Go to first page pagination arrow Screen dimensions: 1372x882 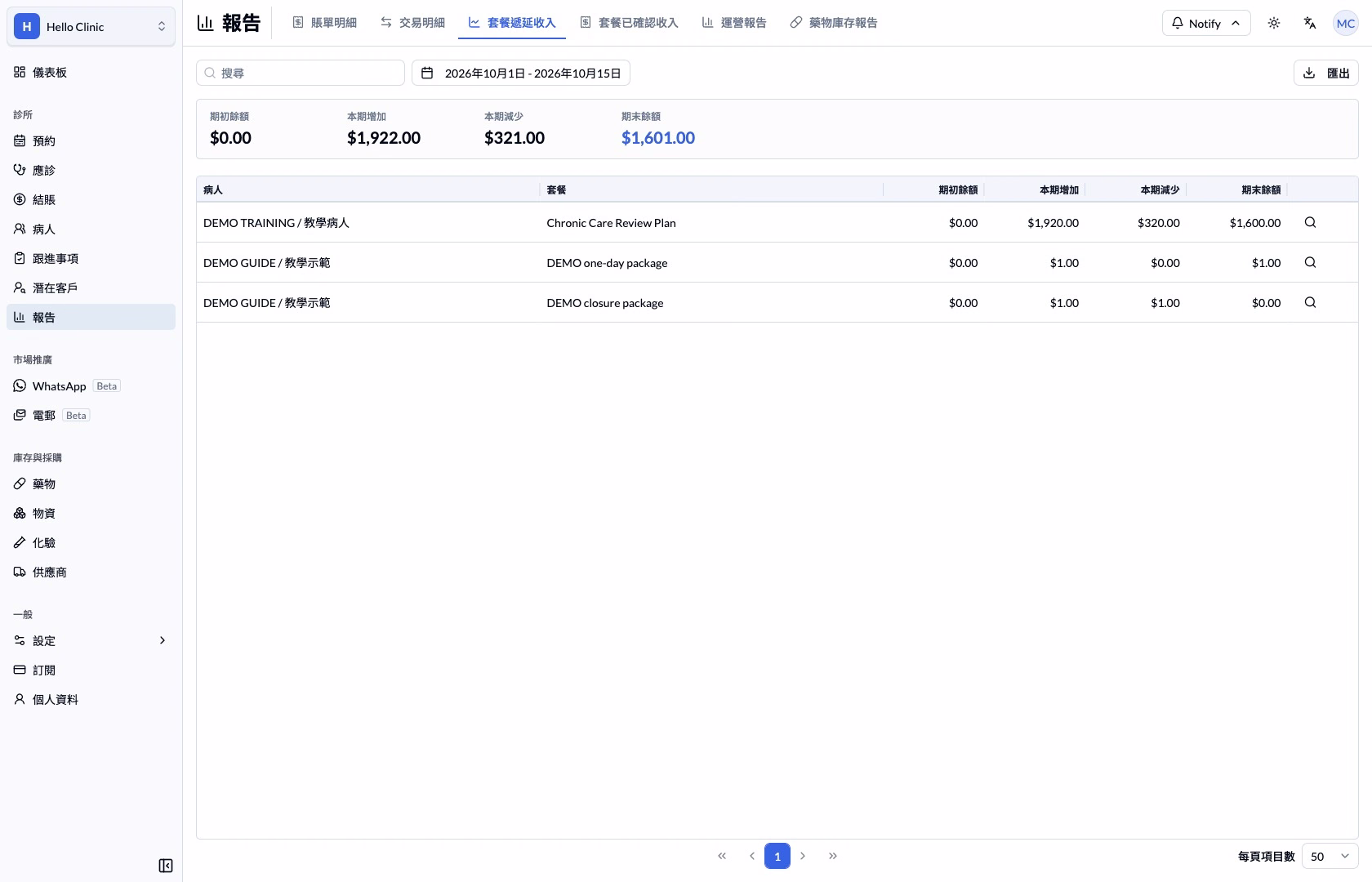(722, 856)
